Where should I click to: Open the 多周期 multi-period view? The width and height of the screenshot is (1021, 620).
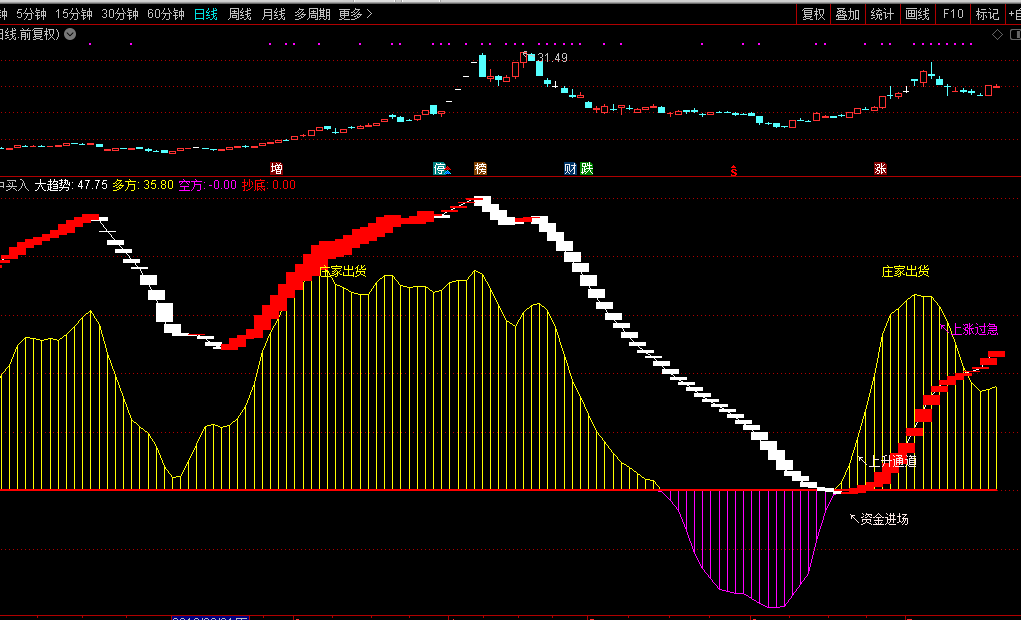(x=312, y=14)
